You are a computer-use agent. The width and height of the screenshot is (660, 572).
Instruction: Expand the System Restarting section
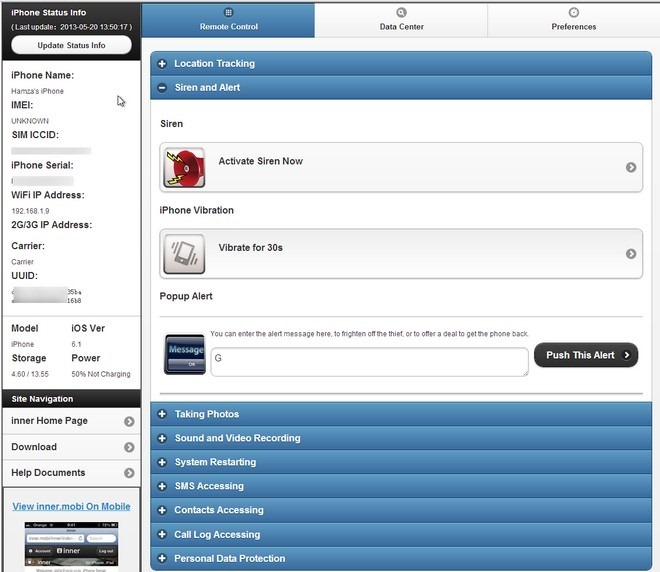(401, 462)
